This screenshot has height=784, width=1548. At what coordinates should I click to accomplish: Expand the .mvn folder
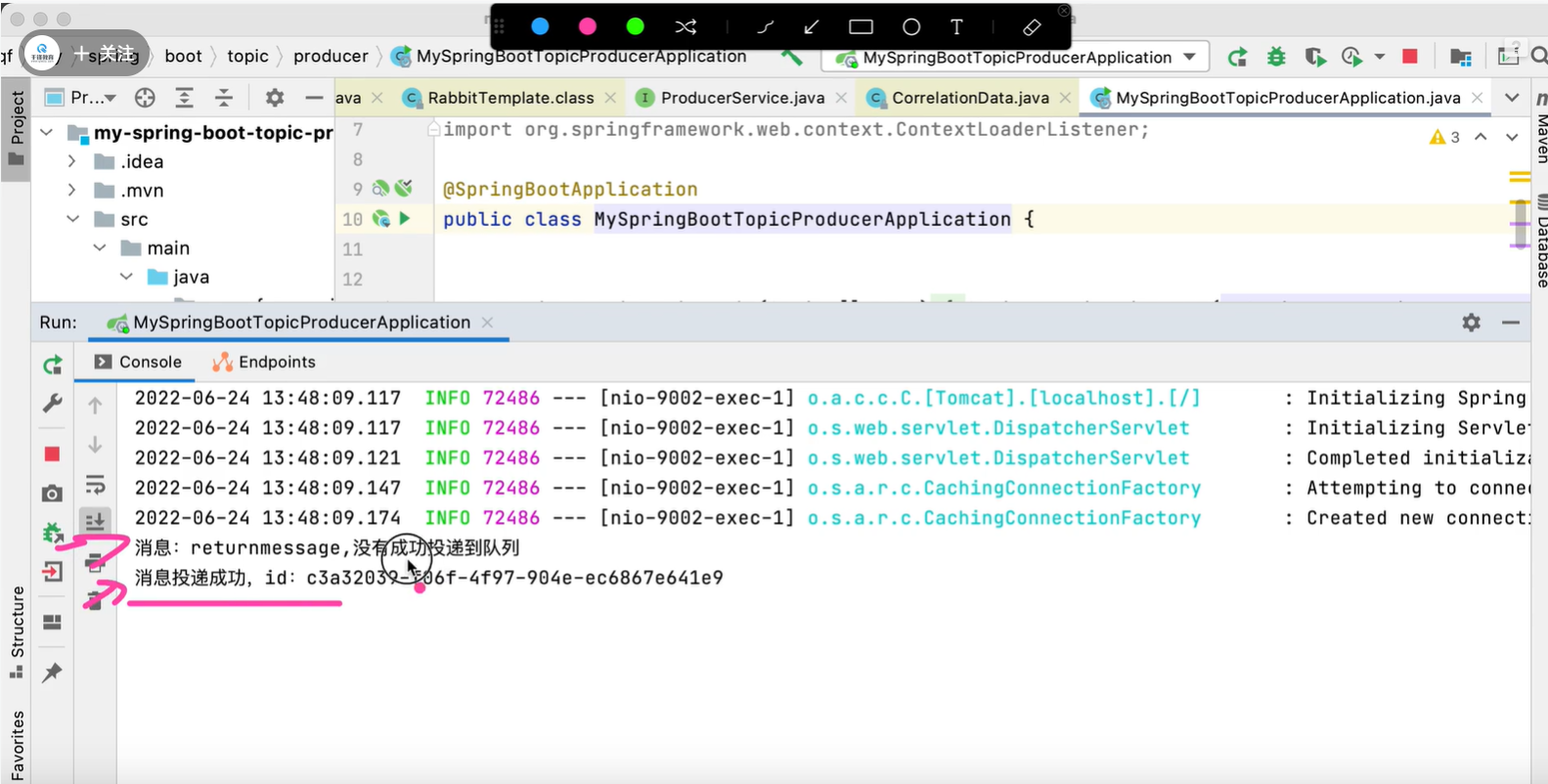[x=71, y=190]
